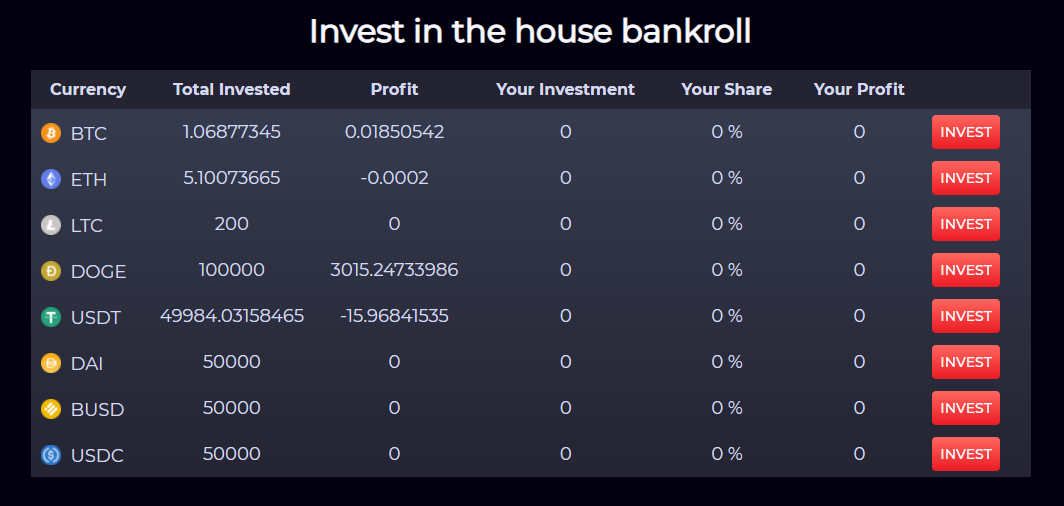This screenshot has width=1064, height=506.
Task: Select the Profit column header
Action: (x=394, y=89)
